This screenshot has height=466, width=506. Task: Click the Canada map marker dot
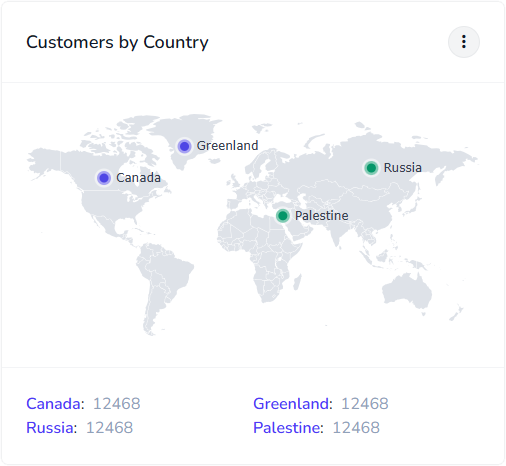[104, 178]
